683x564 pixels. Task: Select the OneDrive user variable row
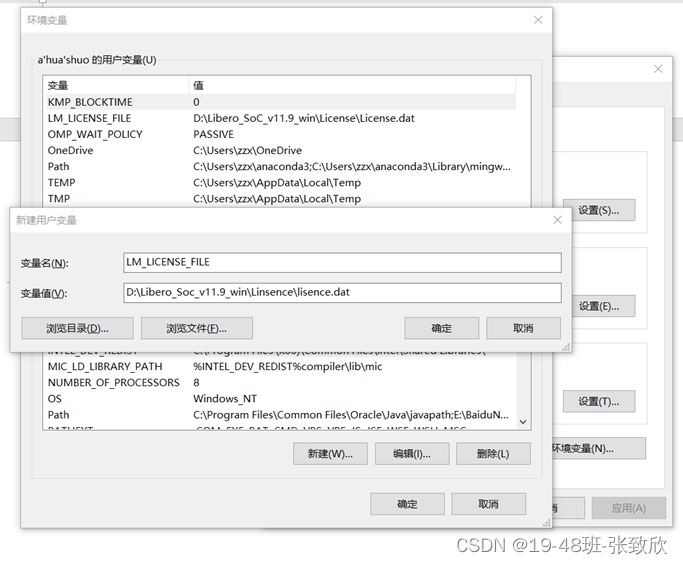pyautogui.click(x=281, y=150)
